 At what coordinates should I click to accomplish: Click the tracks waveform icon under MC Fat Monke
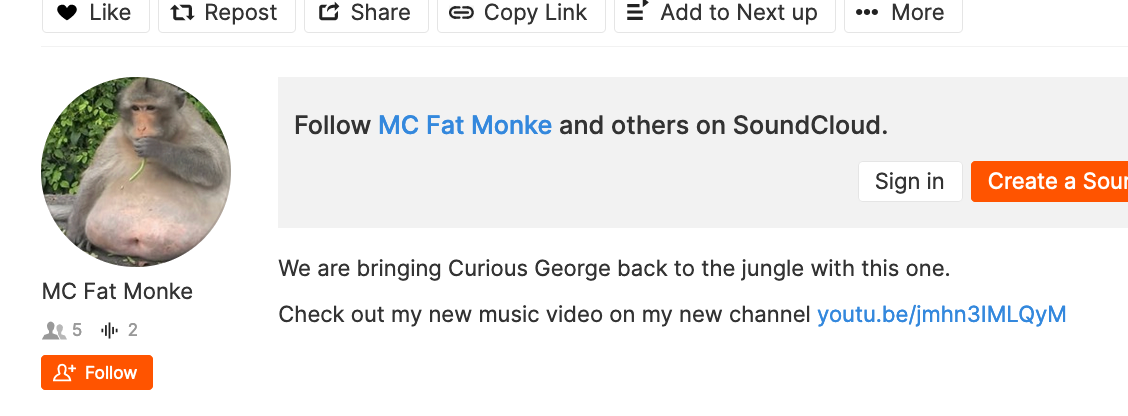[x=110, y=330]
